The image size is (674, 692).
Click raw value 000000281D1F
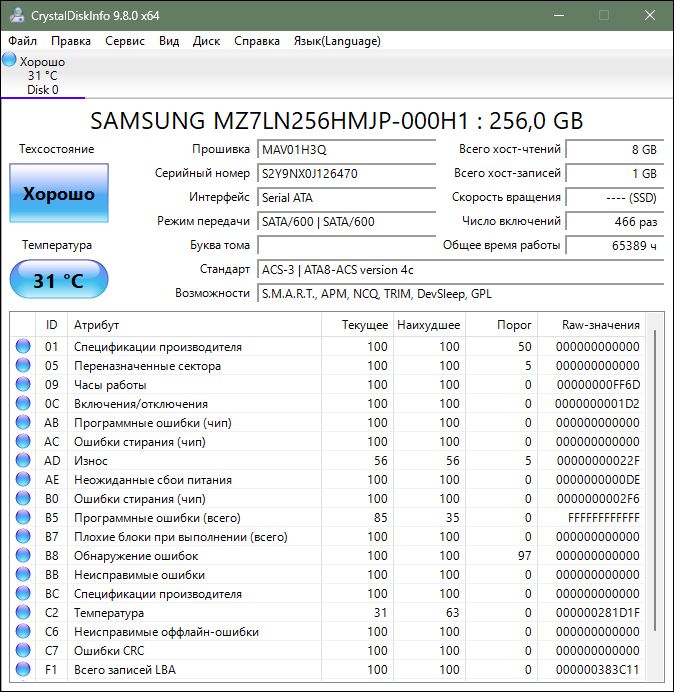[x=598, y=613]
